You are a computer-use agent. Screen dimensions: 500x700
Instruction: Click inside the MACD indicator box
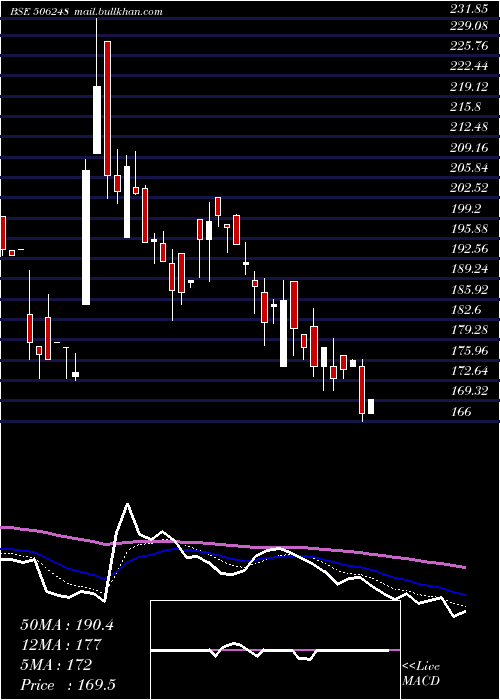point(275,650)
